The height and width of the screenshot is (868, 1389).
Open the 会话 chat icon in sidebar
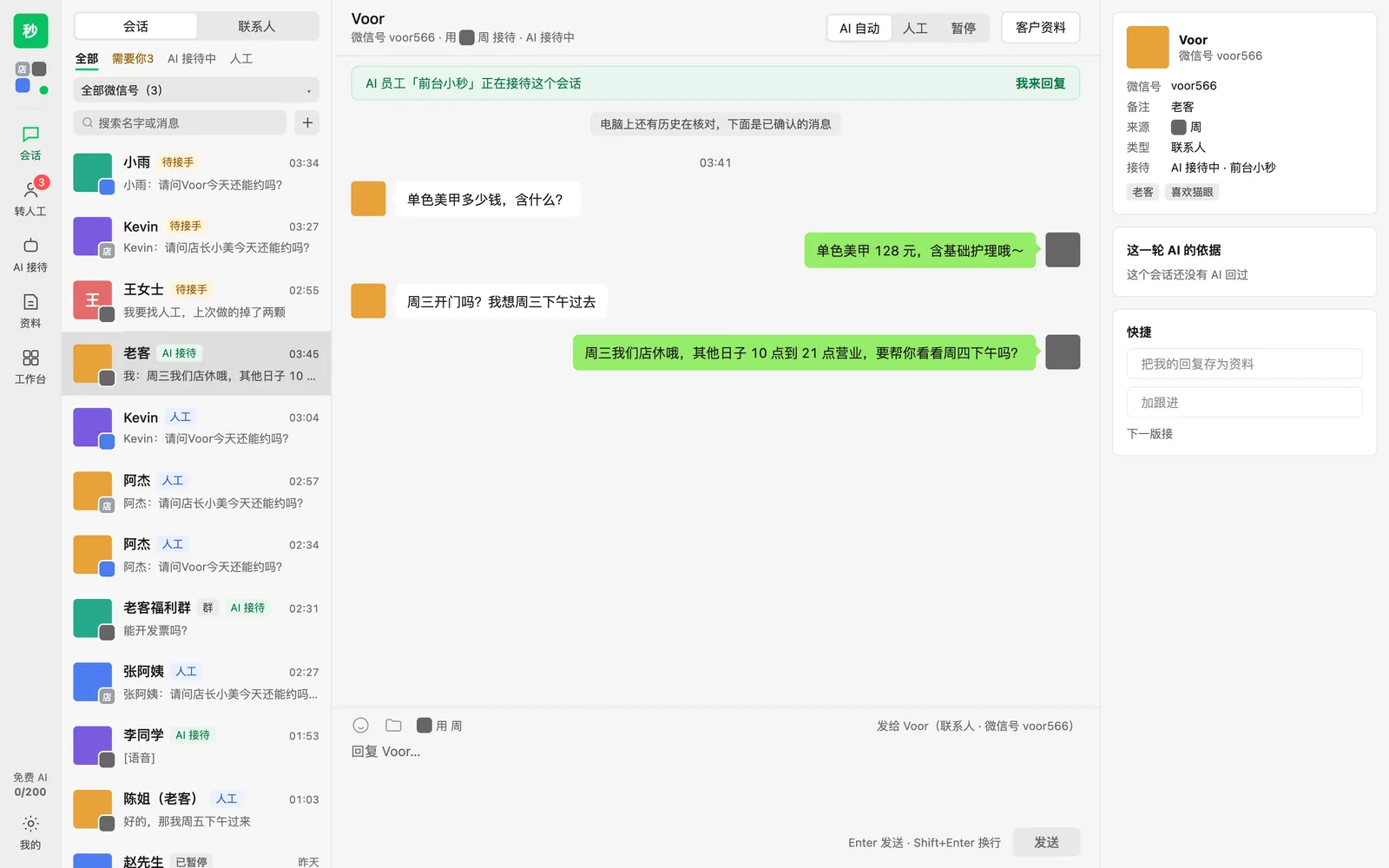click(x=30, y=143)
